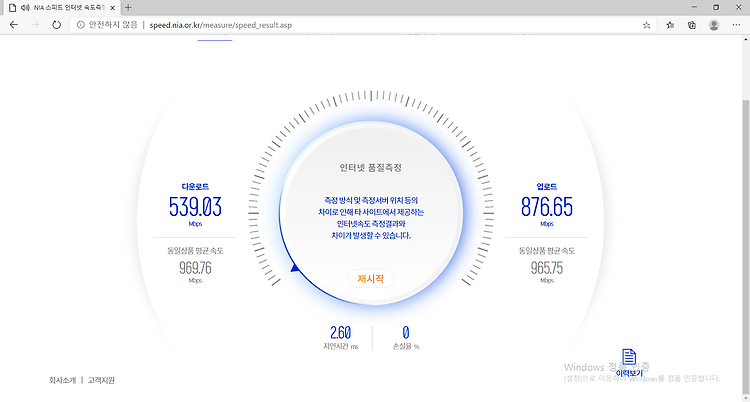Minimize the browser window
Screen dimensions: 750x402
(x=694, y=8)
